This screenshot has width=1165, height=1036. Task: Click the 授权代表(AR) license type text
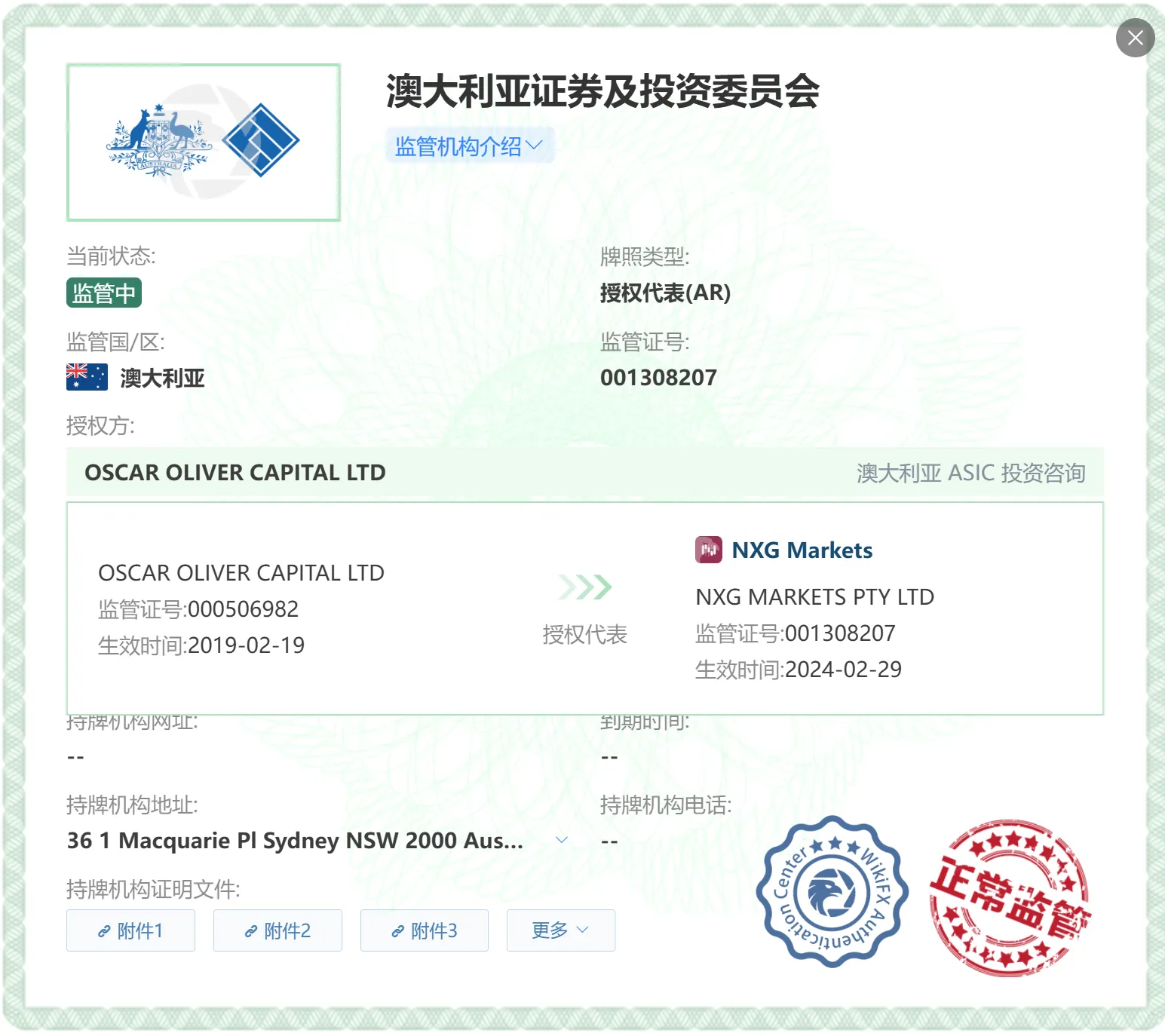click(665, 293)
